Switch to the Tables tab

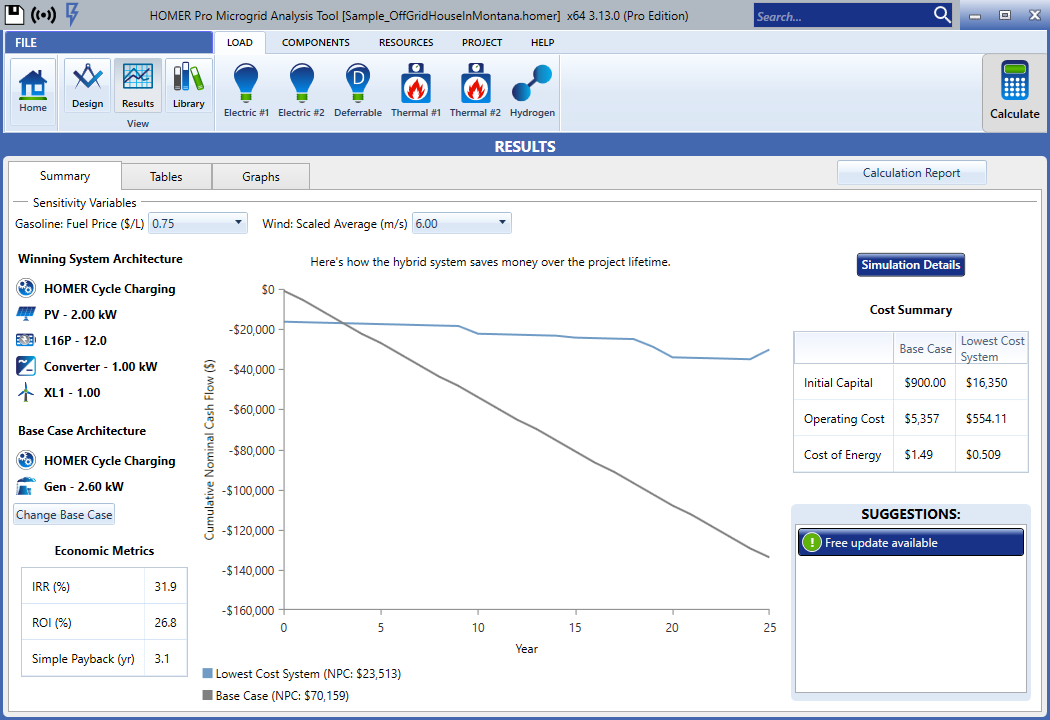(166, 177)
